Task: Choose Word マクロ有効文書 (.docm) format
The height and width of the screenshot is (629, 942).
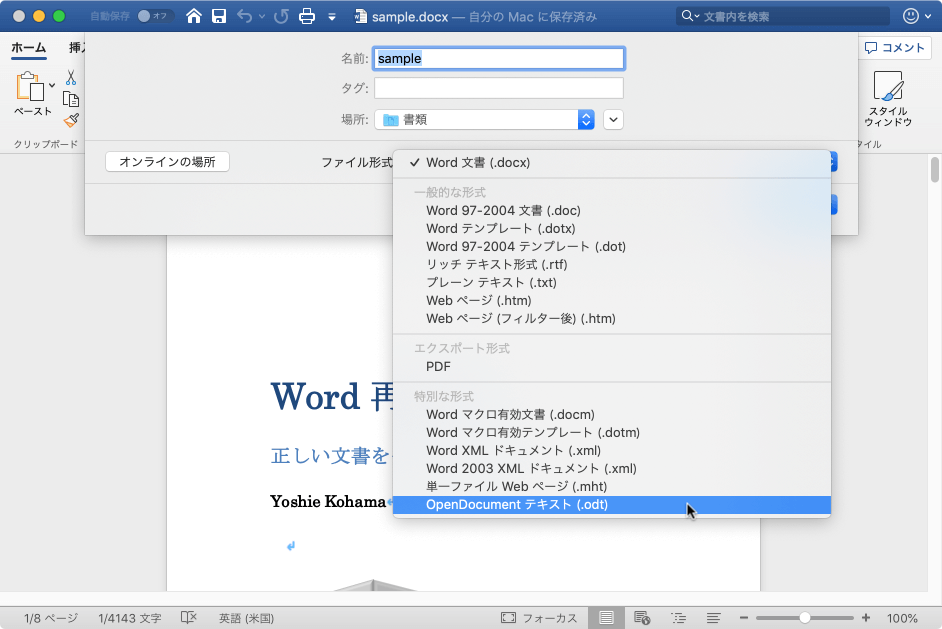Action: 612,415
